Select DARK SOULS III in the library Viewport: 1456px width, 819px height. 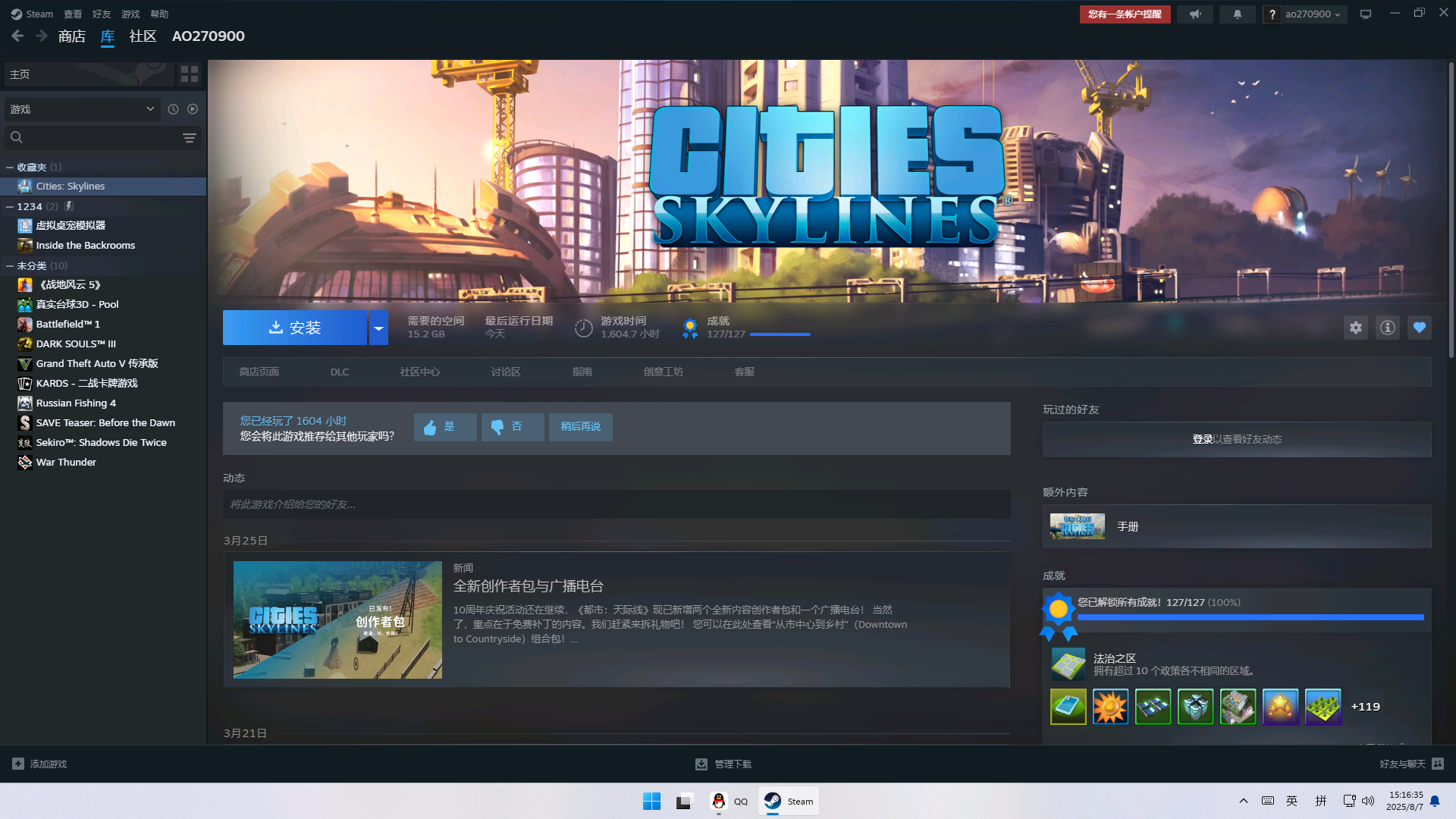coord(103,344)
